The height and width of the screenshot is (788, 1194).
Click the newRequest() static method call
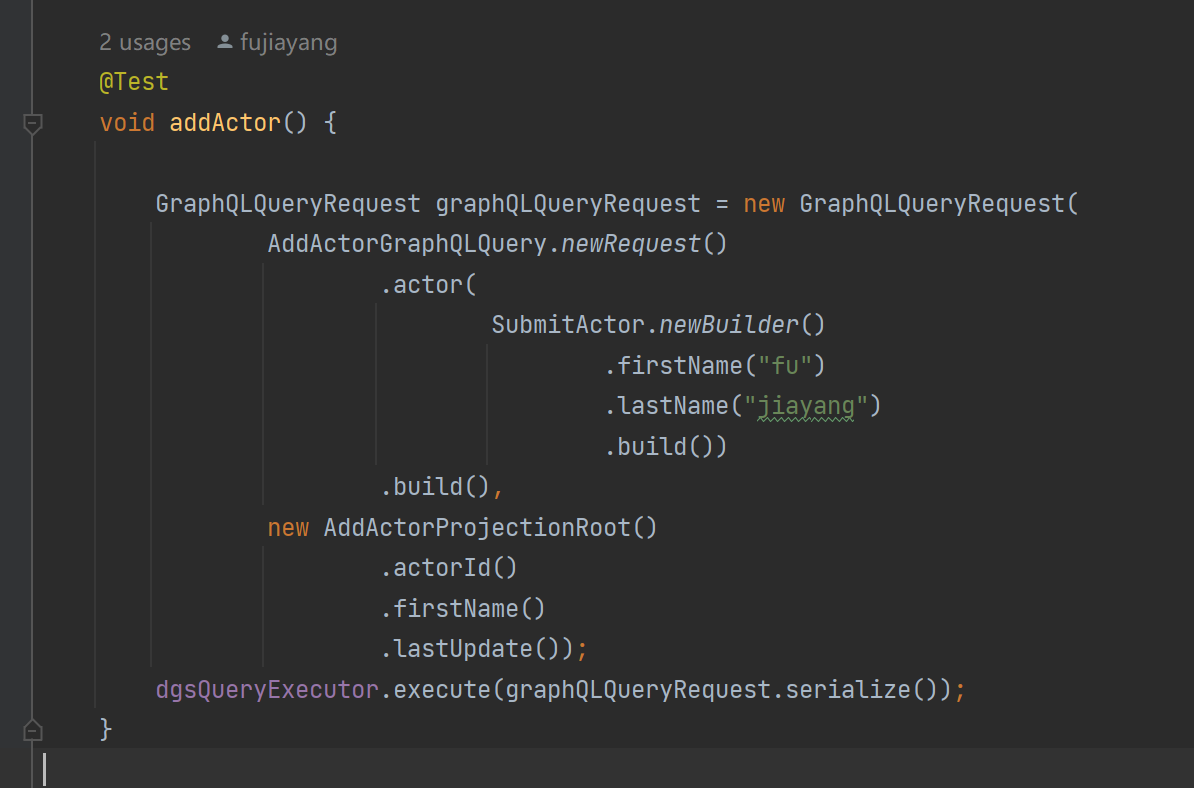coord(628,245)
